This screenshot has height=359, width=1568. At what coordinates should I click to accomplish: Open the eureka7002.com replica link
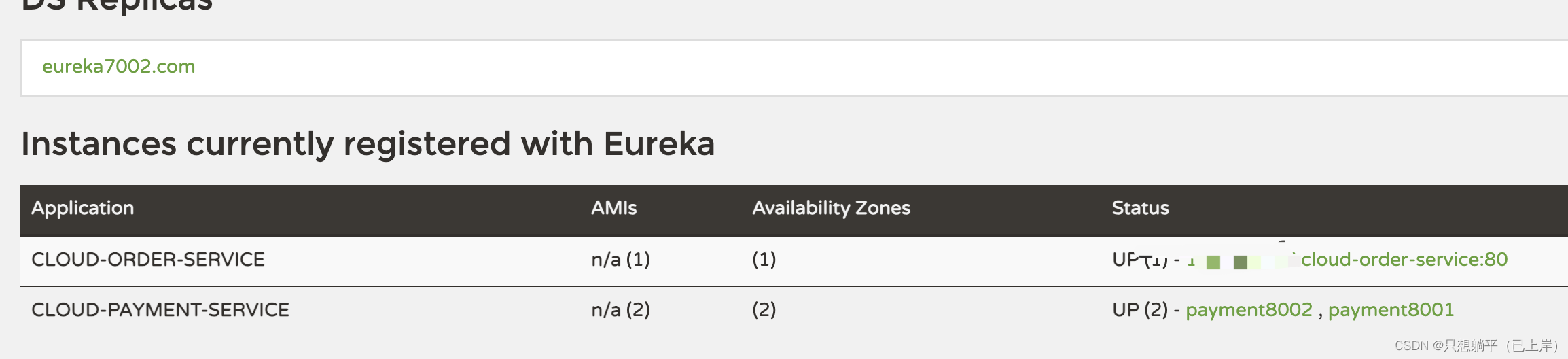pyautogui.click(x=118, y=67)
